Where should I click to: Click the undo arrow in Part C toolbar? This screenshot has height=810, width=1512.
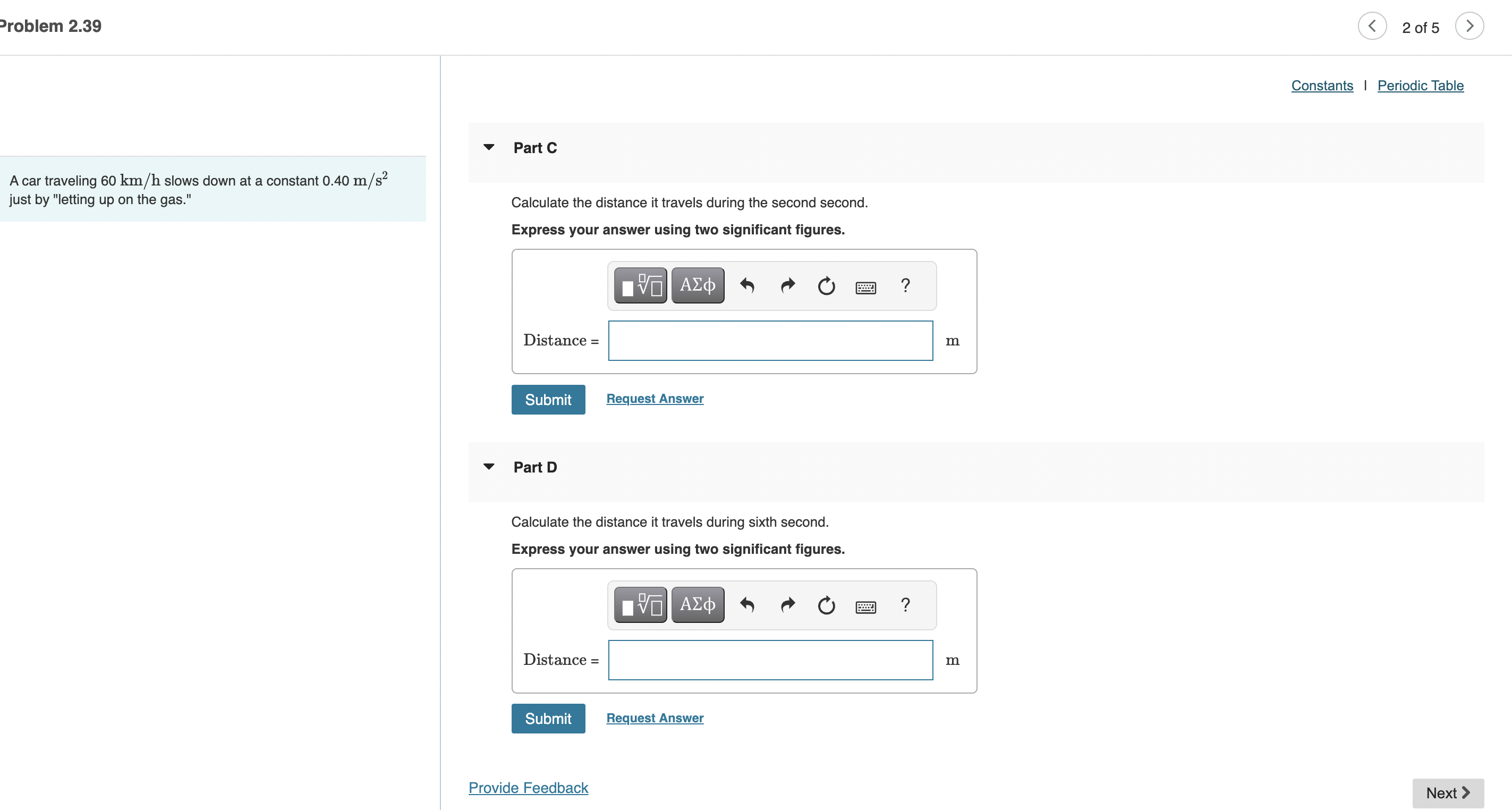pyautogui.click(x=746, y=285)
